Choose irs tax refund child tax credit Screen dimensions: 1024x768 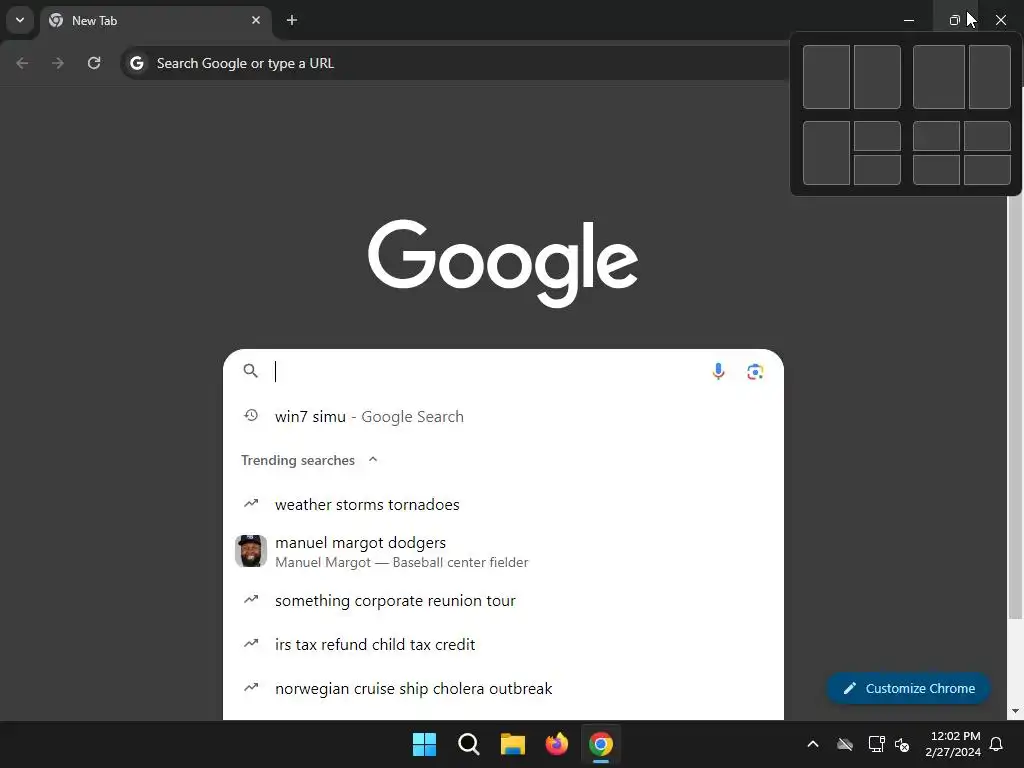[503, 645]
